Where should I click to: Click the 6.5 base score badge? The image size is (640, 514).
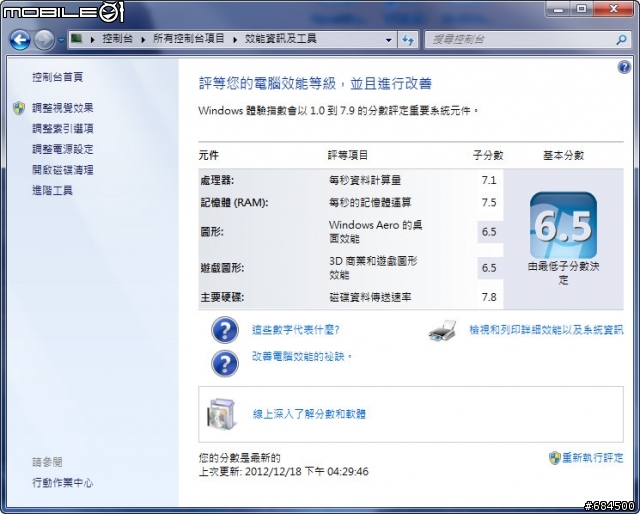pyautogui.click(x=563, y=225)
